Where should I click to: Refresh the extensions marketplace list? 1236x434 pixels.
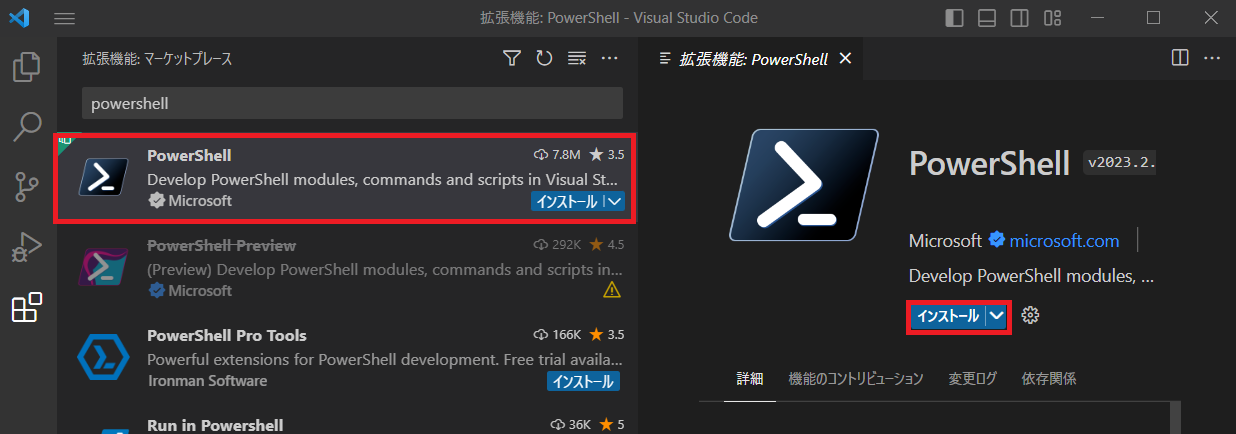pos(544,59)
